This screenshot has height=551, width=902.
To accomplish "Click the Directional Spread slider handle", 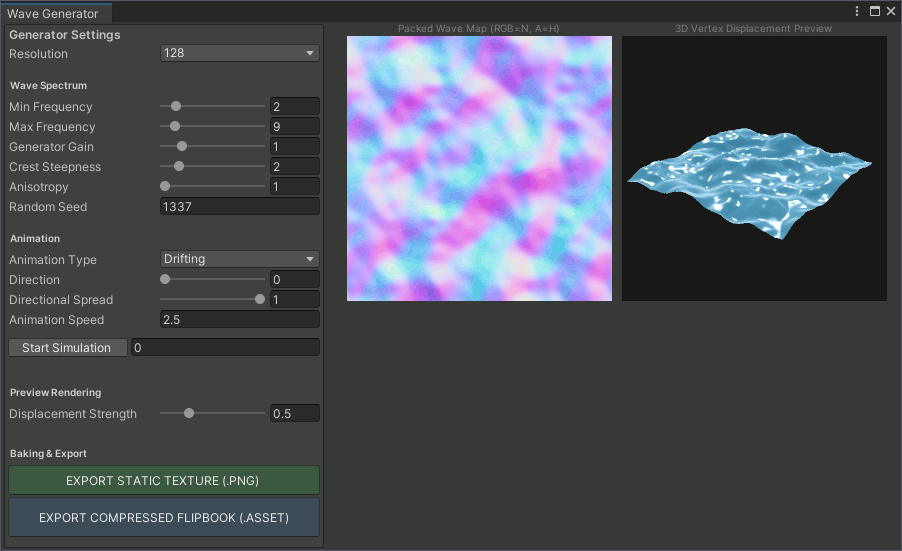I will [260, 299].
